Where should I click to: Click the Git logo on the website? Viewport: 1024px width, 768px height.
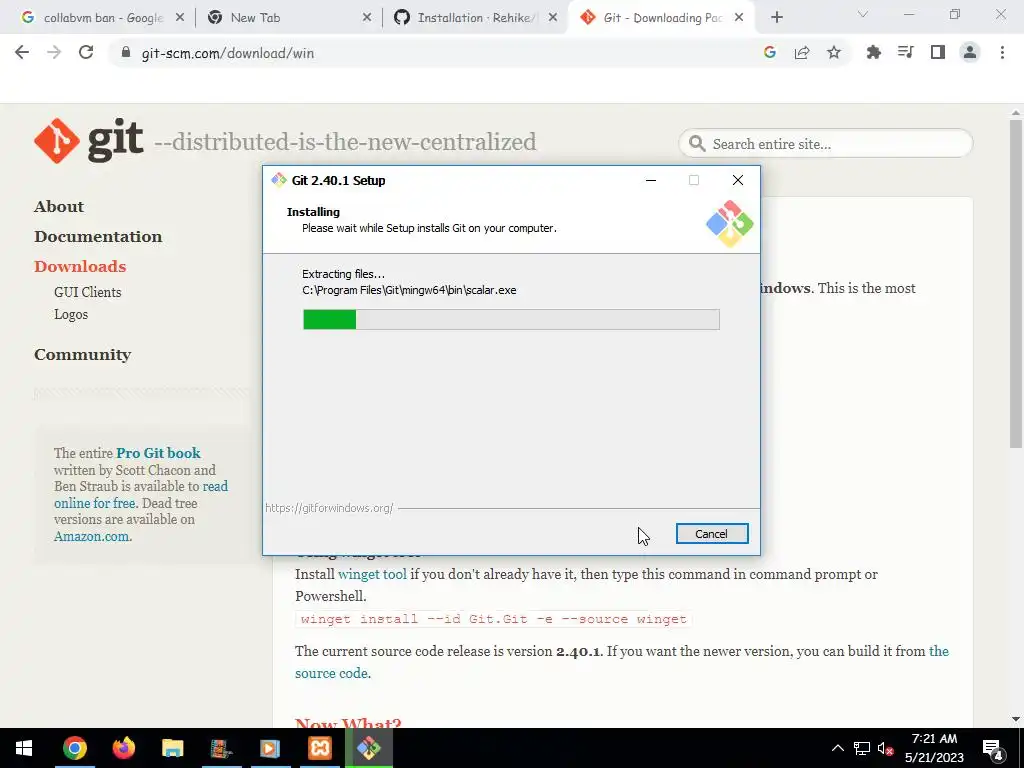89,140
